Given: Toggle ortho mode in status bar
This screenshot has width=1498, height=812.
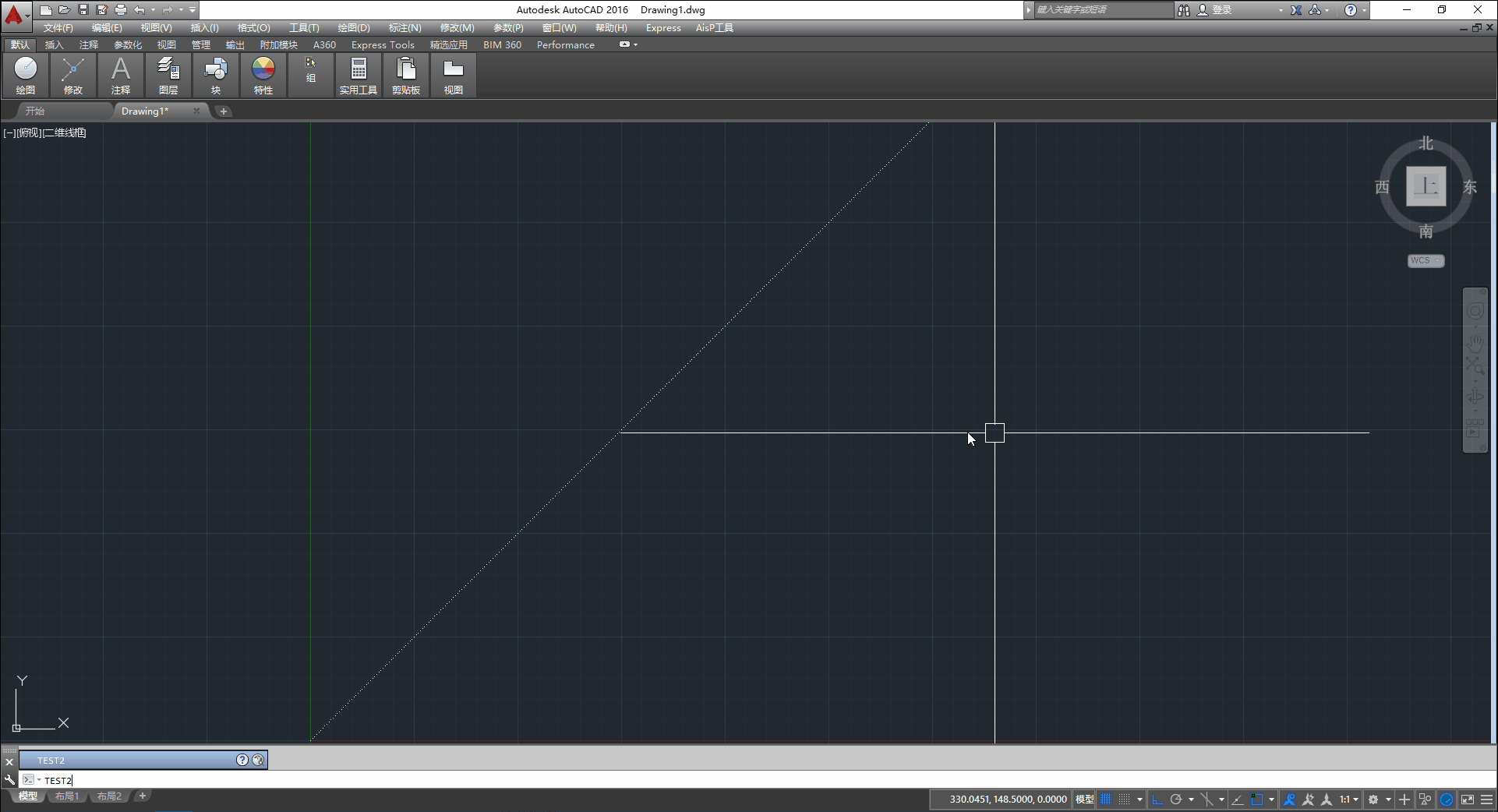Looking at the screenshot, I should tap(1157, 800).
